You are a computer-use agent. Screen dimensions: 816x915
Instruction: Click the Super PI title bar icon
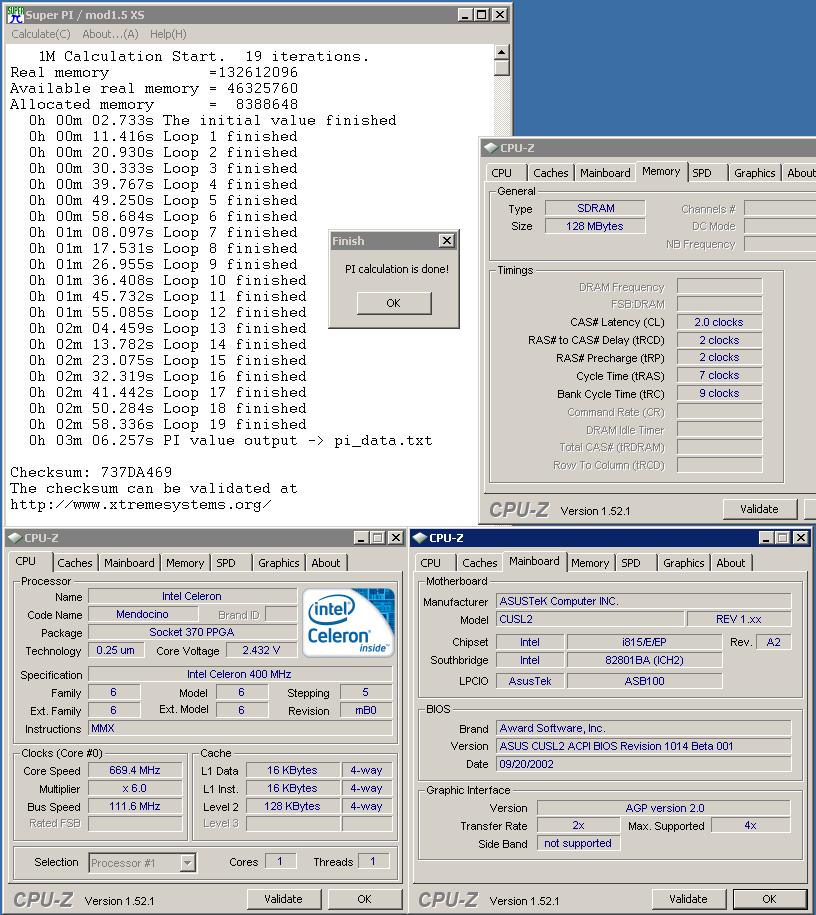(15, 14)
